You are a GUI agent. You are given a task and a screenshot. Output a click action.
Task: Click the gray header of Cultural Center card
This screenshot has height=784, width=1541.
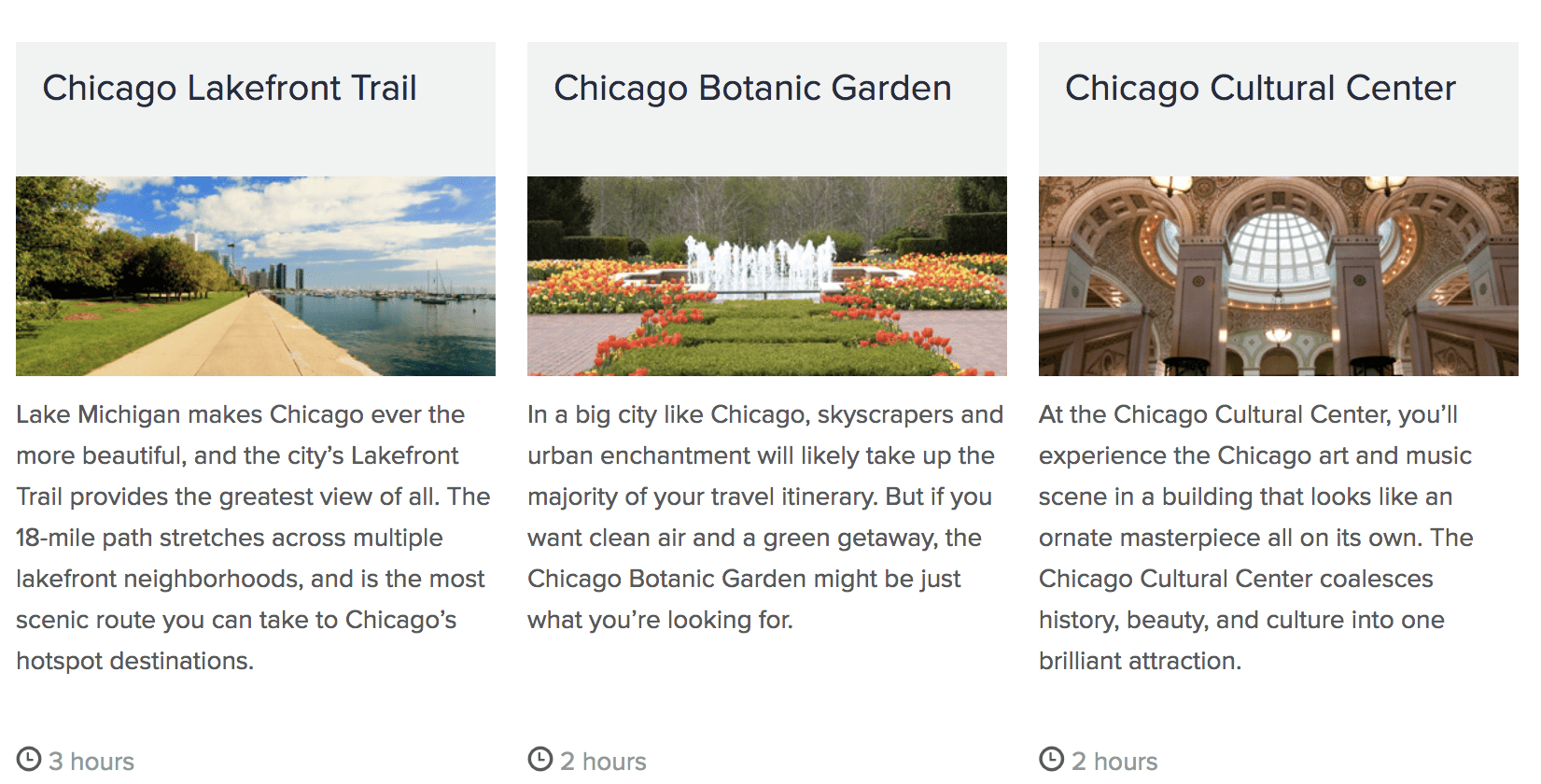pyautogui.click(x=1279, y=109)
